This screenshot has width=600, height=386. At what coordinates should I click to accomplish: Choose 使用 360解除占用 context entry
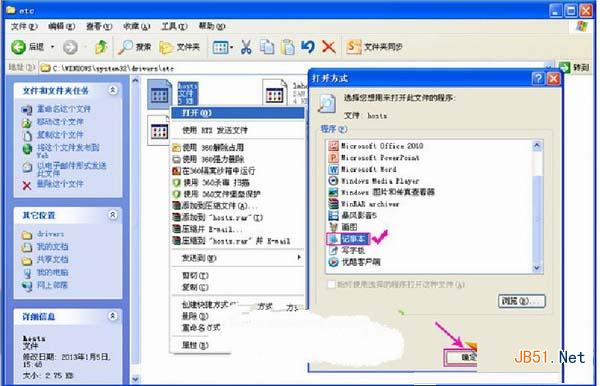[237, 148]
